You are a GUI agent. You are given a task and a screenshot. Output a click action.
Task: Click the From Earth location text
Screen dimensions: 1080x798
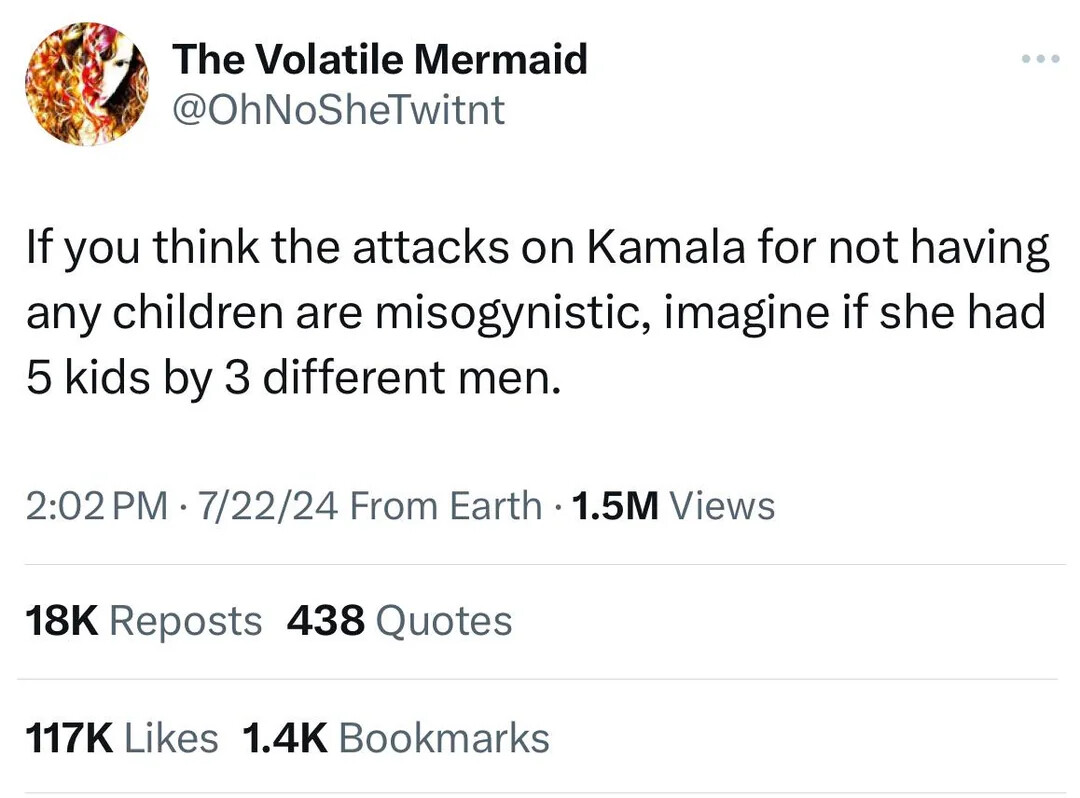[x=446, y=506]
